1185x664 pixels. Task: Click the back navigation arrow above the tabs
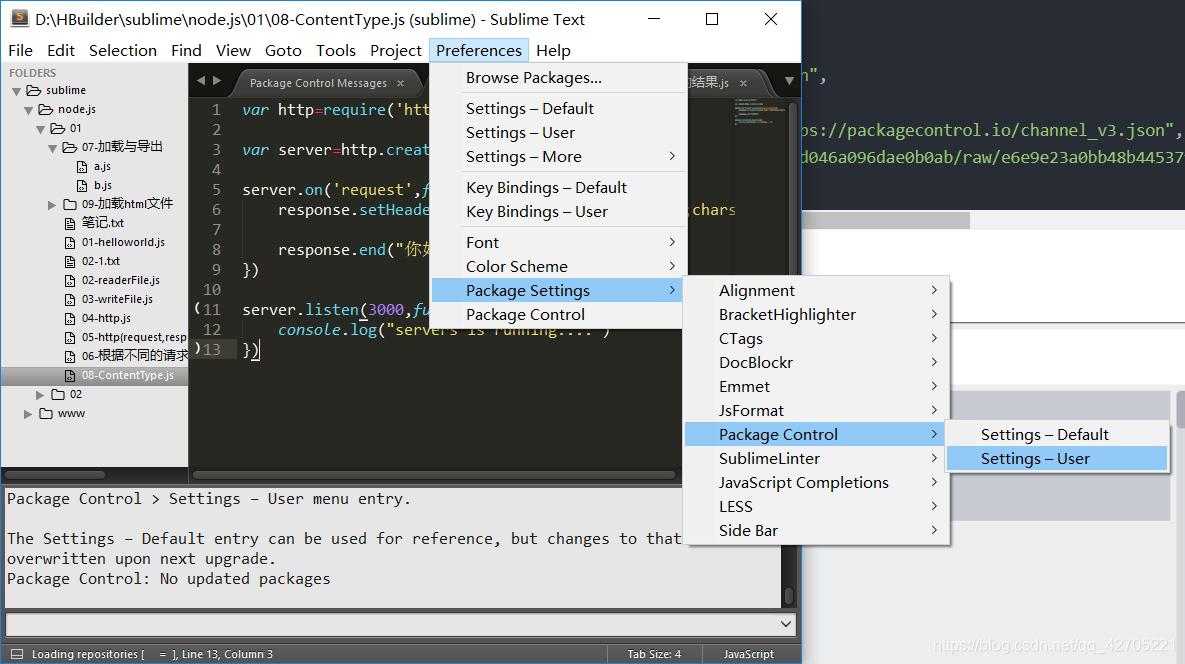point(200,83)
